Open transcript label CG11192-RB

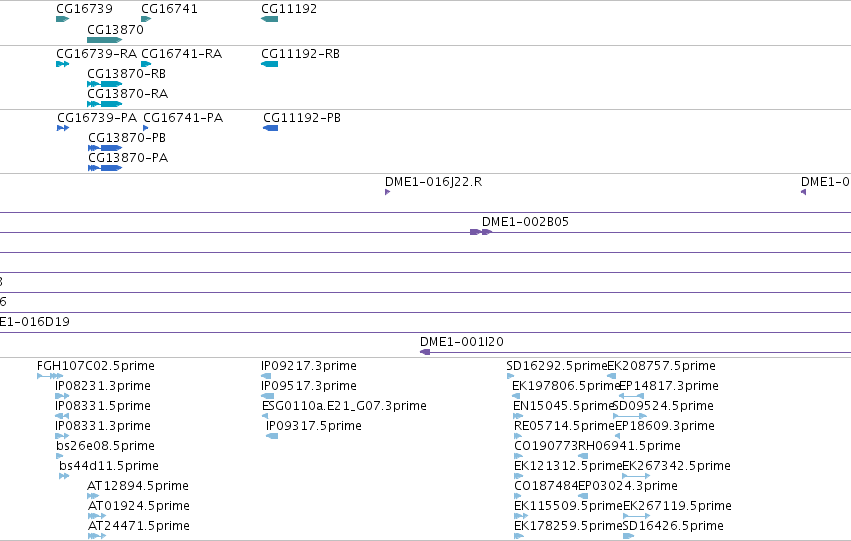coord(300,54)
